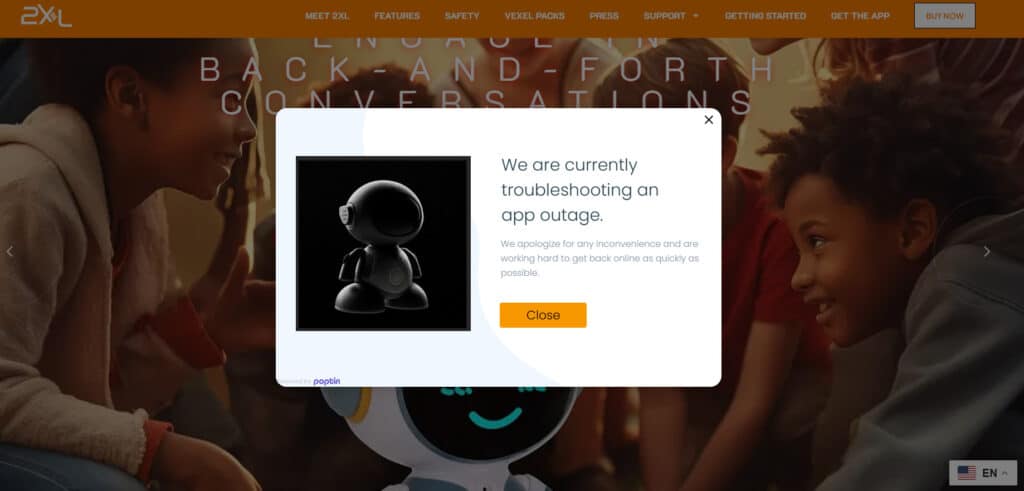Expand the EN language selector chevron
This screenshot has width=1024, height=491.
(1004, 473)
